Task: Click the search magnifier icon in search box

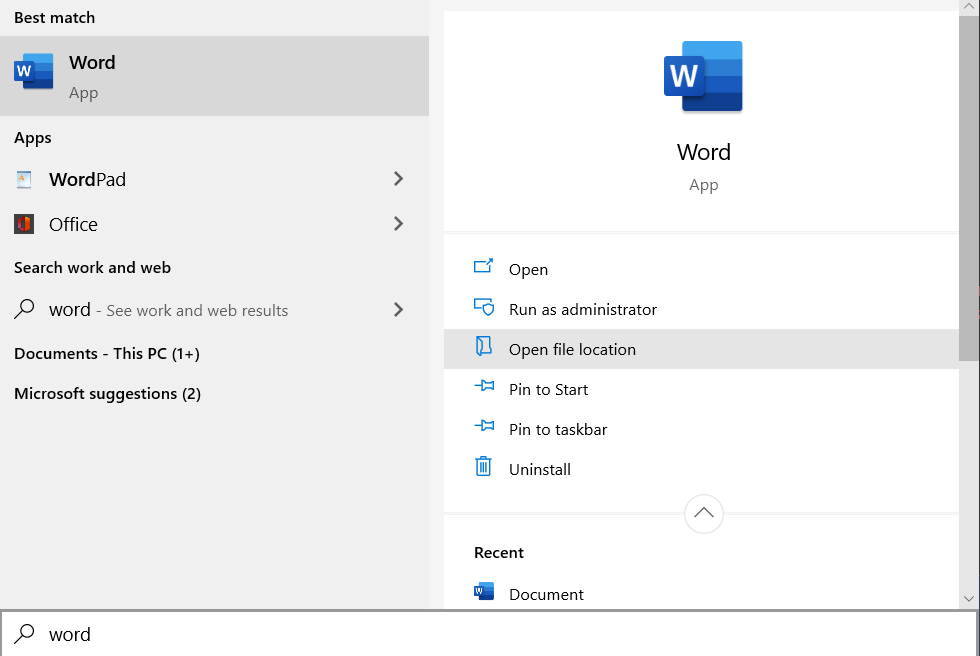Action: (x=24, y=634)
